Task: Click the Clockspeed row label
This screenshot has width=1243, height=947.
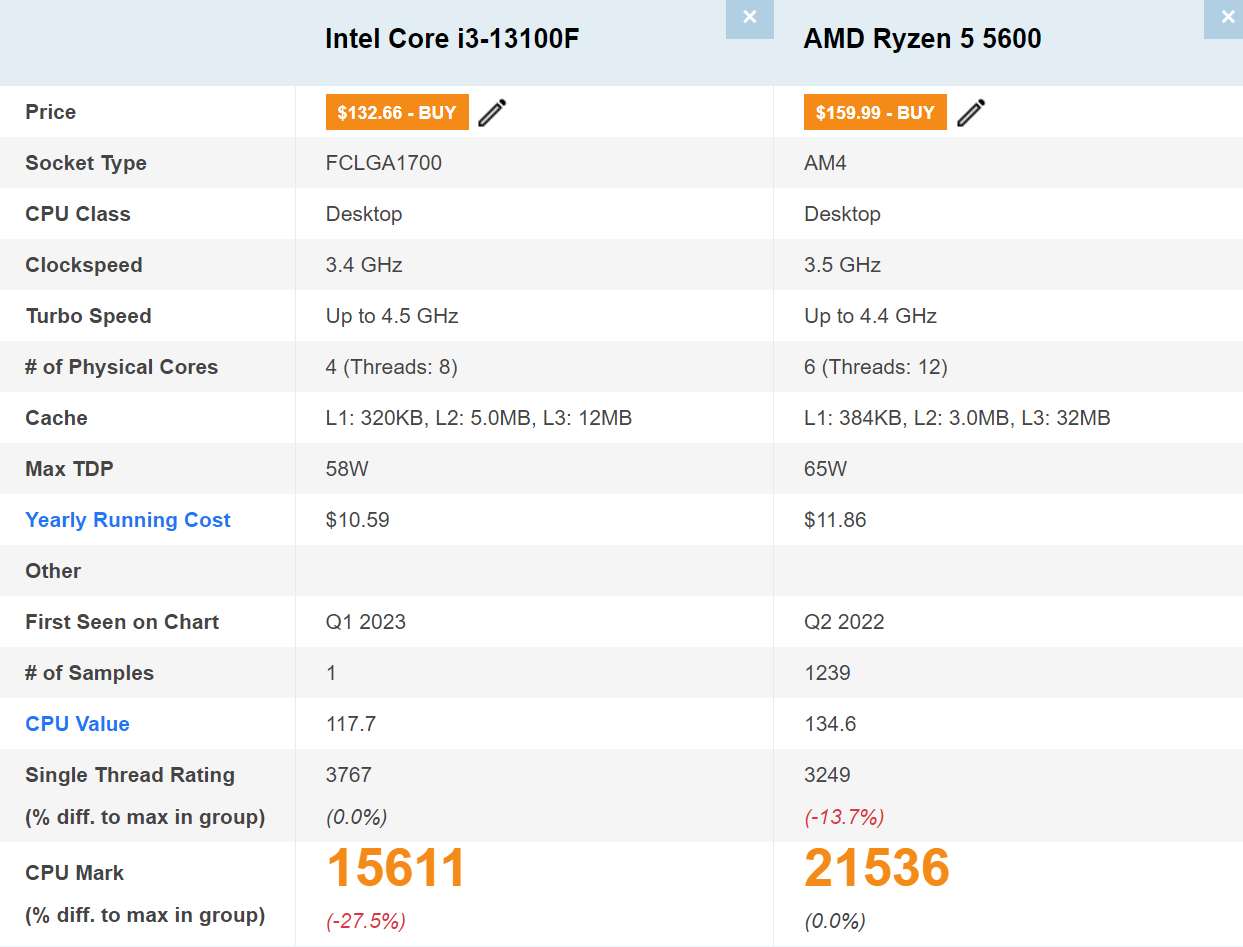Action: 84,265
